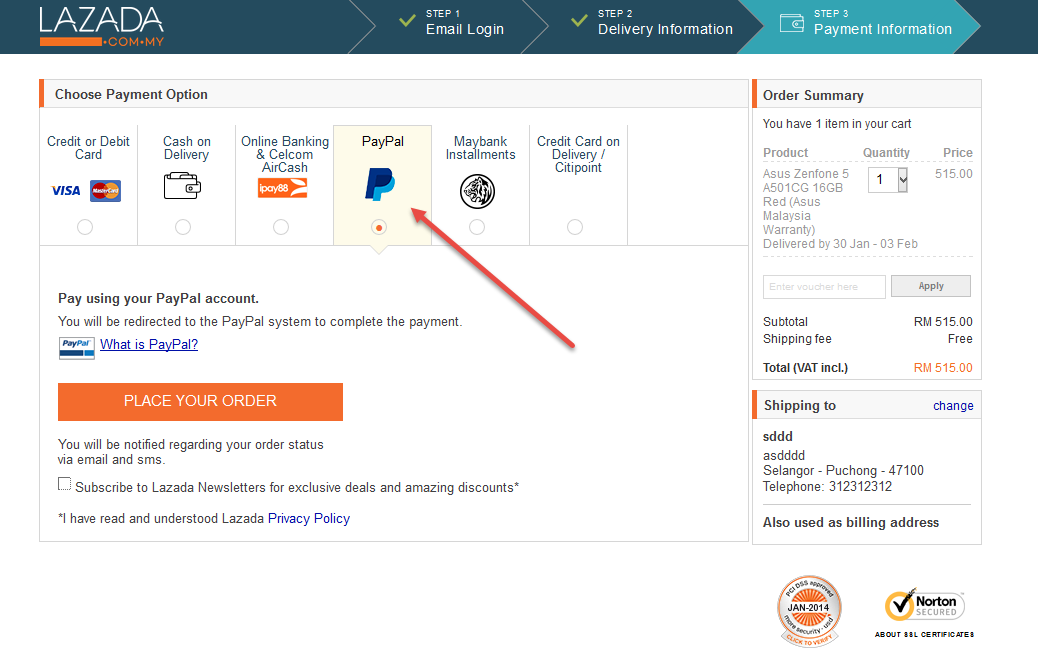The width and height of the screenshot is (1038, 672).
Task: Open the Privacy Policy link
Action: 308,518
